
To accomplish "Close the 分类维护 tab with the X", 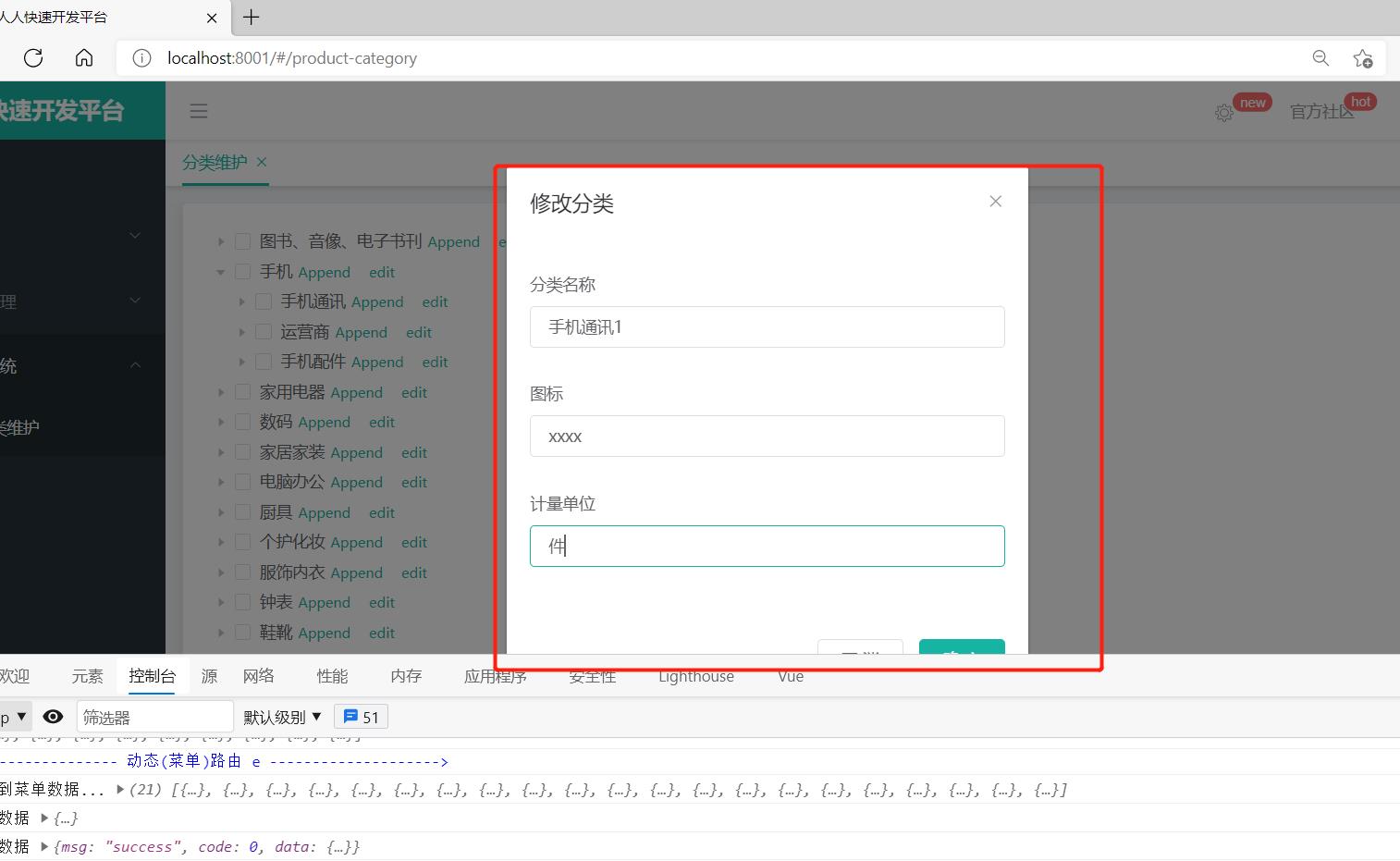I will (x=262, y=162).
